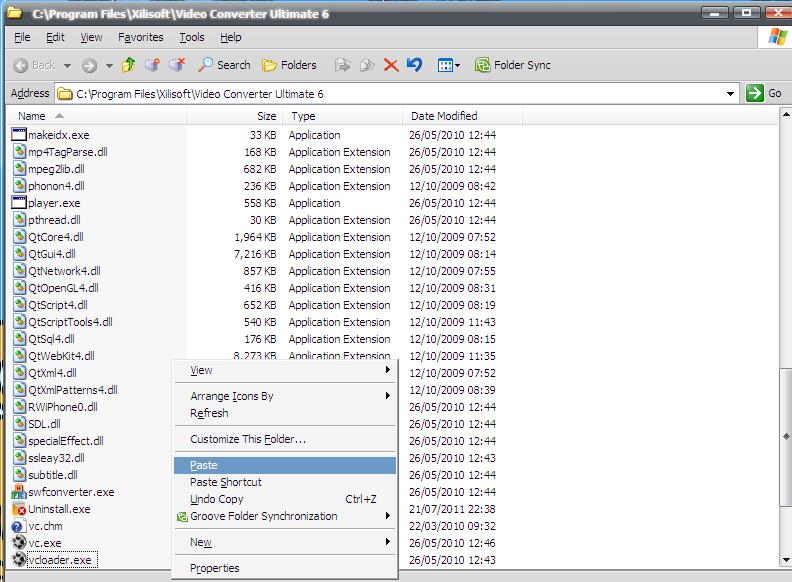
Task: Sort by the Name column header
Action: click(98, 116)
